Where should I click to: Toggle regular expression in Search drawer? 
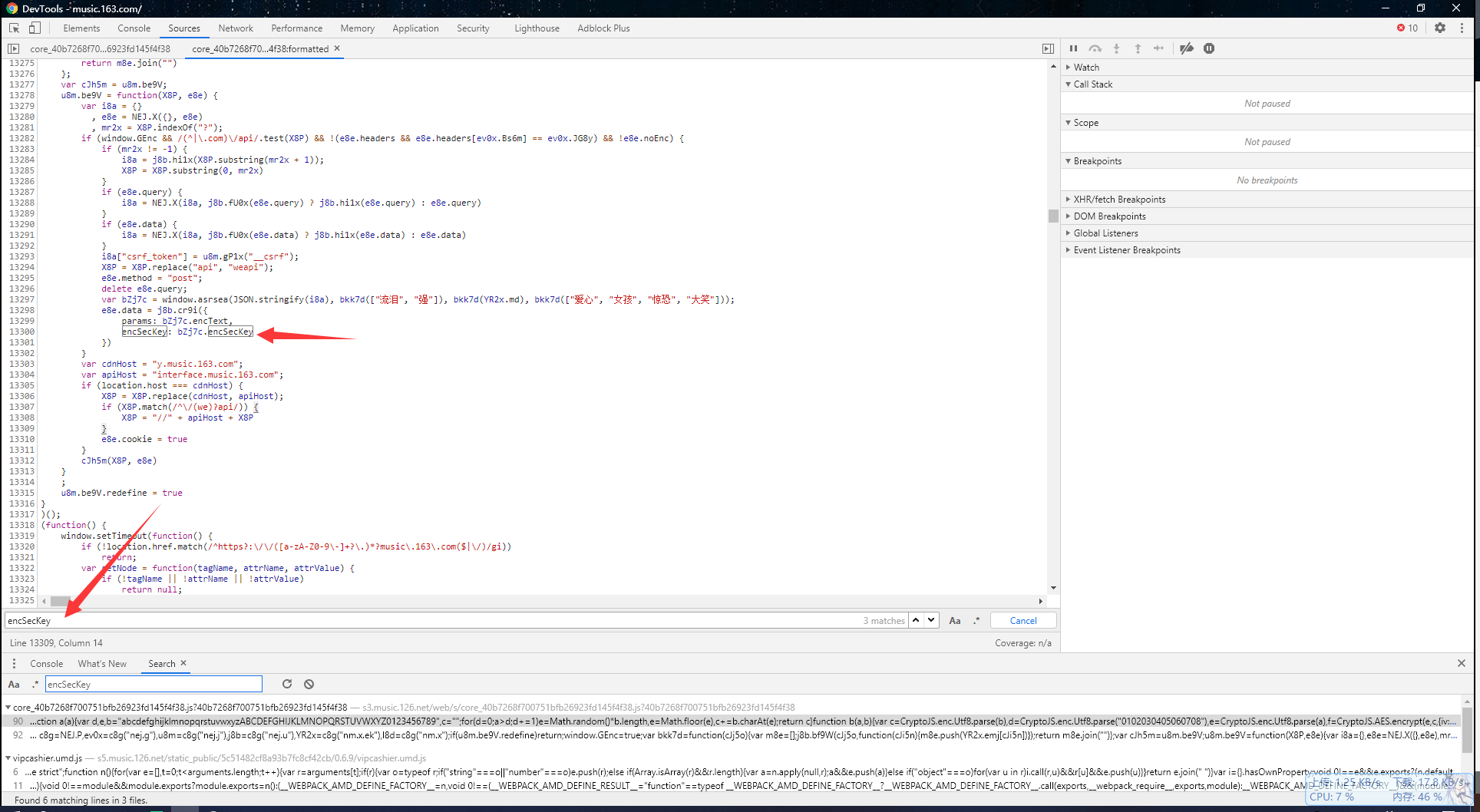click(x=35, y=684)
